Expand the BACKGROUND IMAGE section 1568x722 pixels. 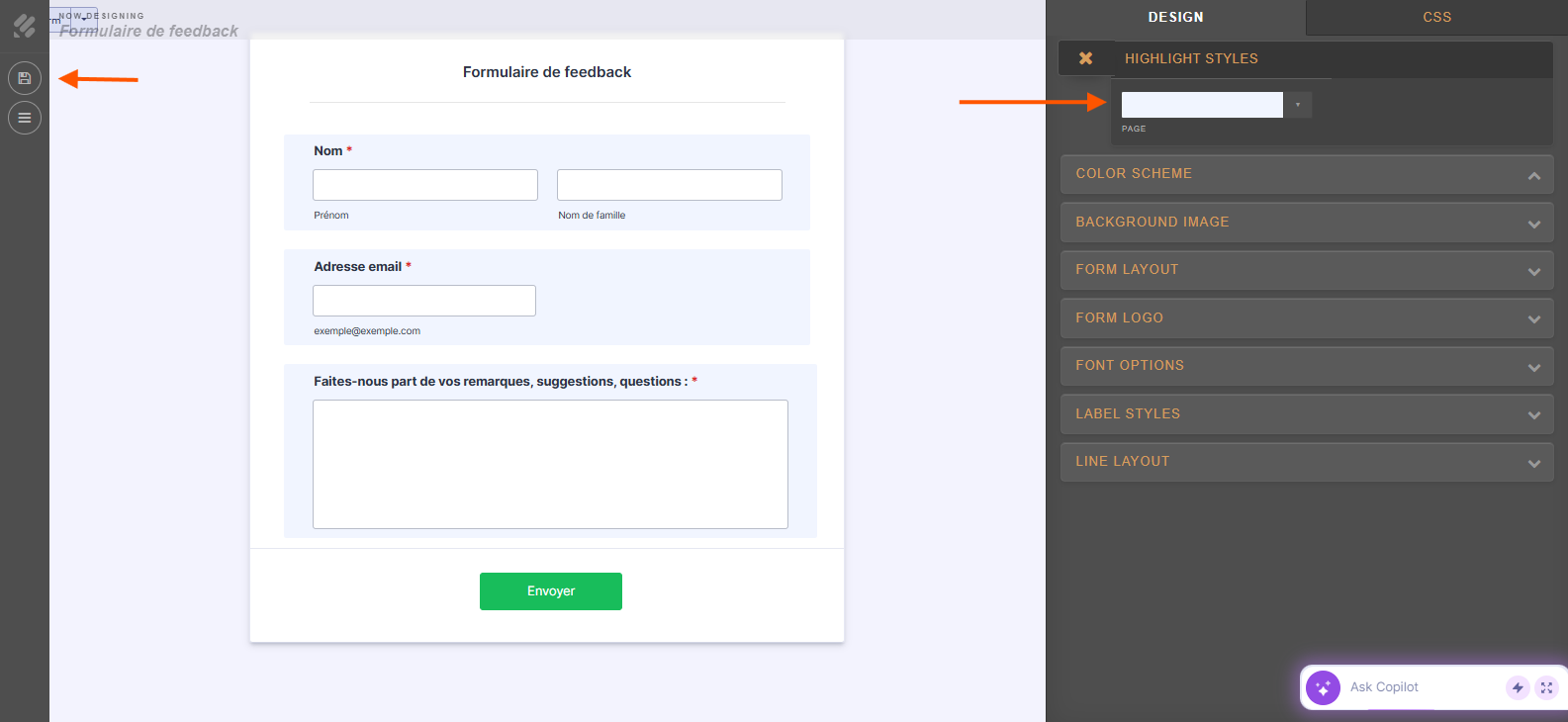coord(1307,223)
